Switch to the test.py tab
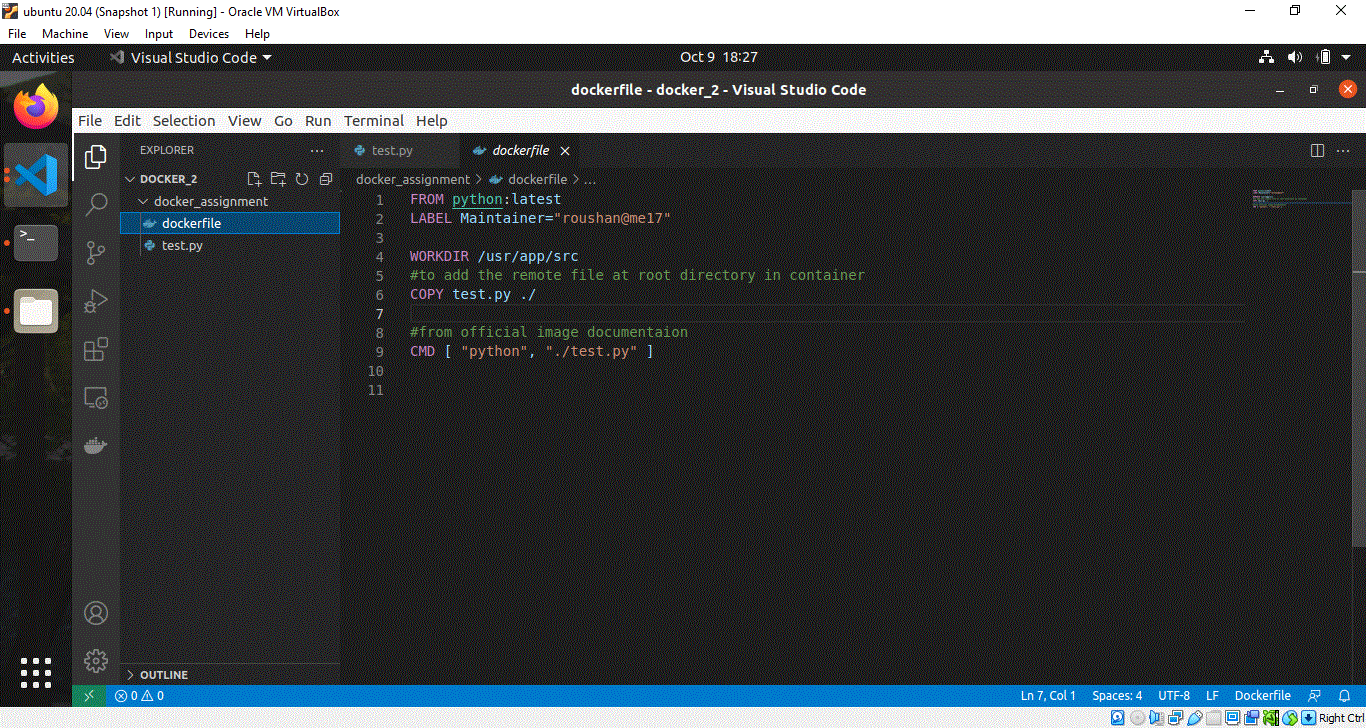1366x728 pixels. point(390,150)
